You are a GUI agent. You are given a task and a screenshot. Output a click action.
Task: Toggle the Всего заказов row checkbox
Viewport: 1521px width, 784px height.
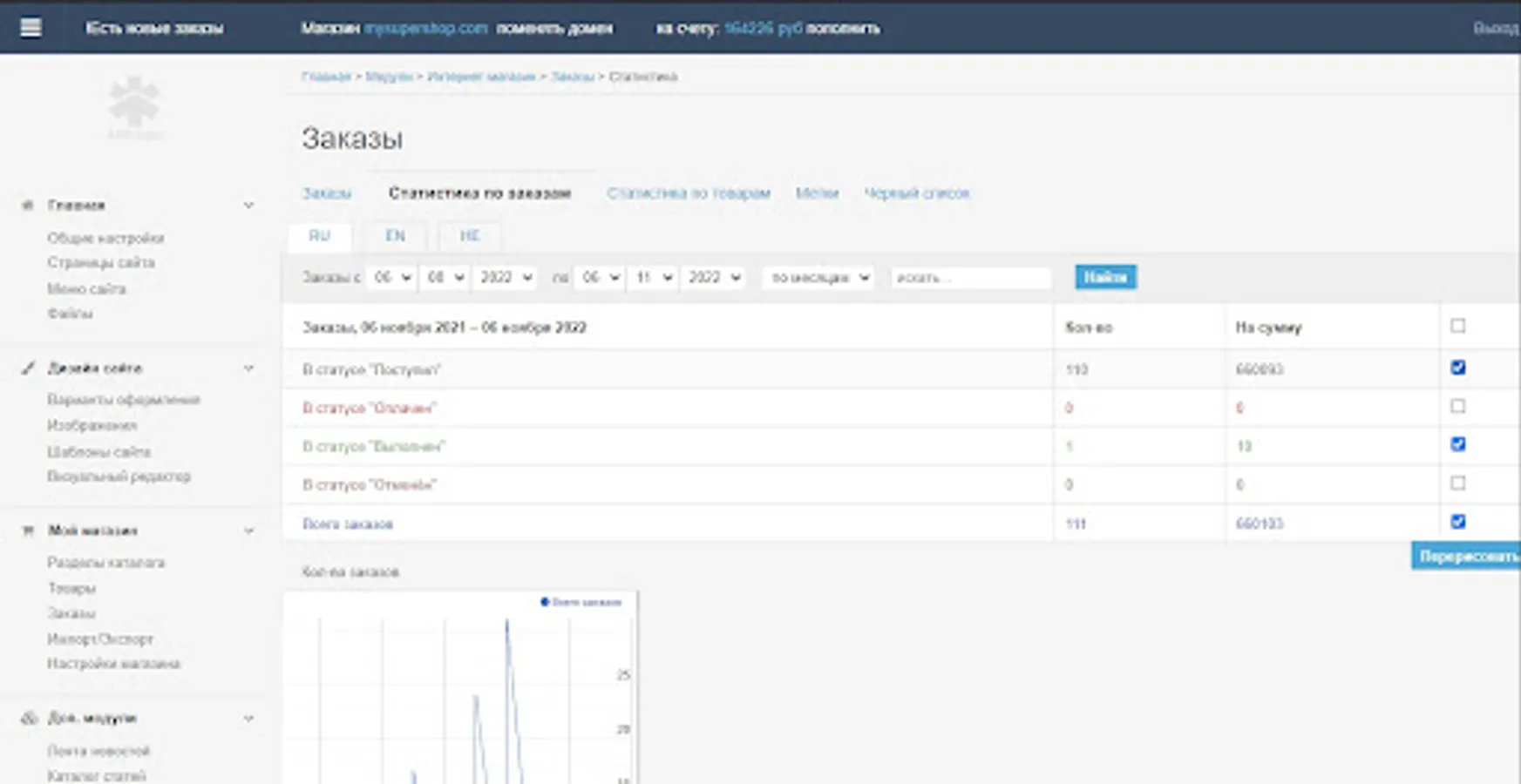1457,522
